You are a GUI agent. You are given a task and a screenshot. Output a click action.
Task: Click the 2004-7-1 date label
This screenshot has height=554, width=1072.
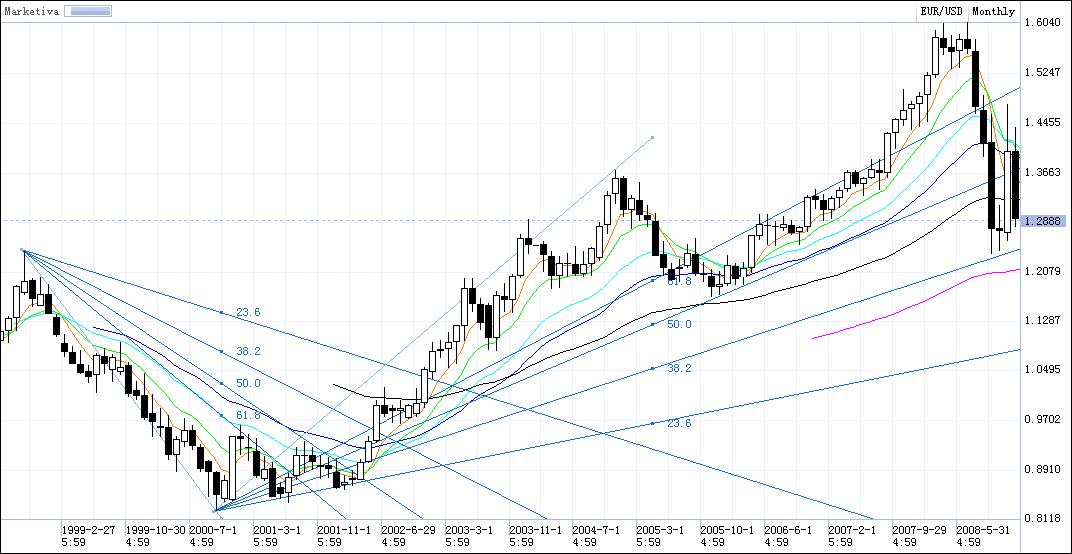point(597,530)
